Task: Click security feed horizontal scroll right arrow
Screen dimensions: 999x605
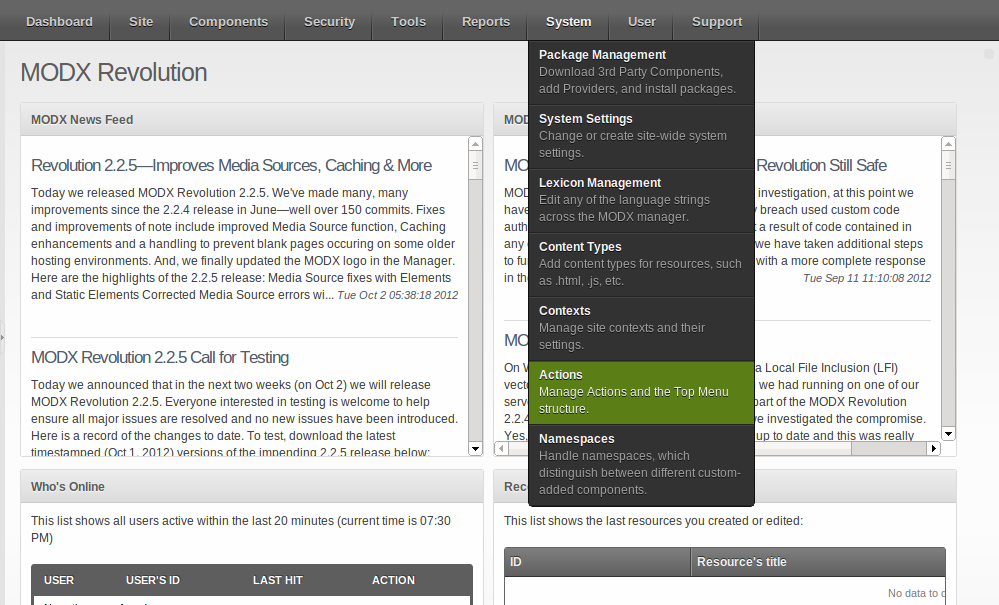Action: coord(934,448)
